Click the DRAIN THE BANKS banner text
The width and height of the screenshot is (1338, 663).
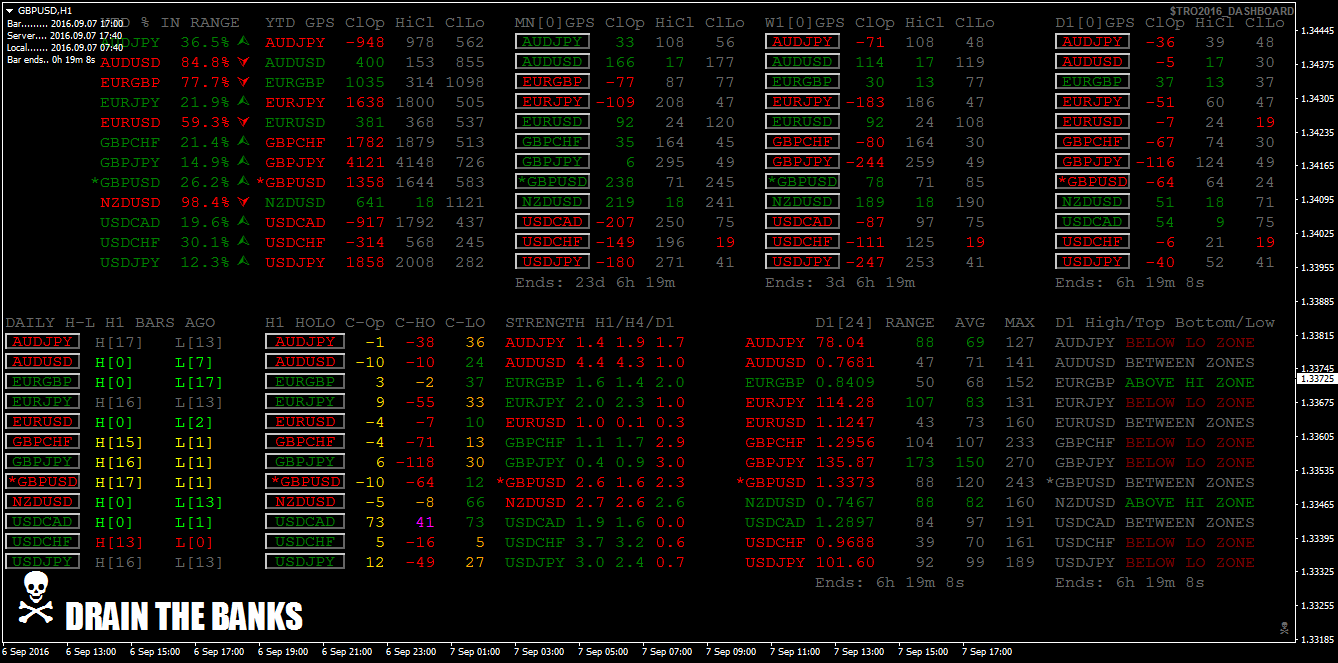[184, 616]
